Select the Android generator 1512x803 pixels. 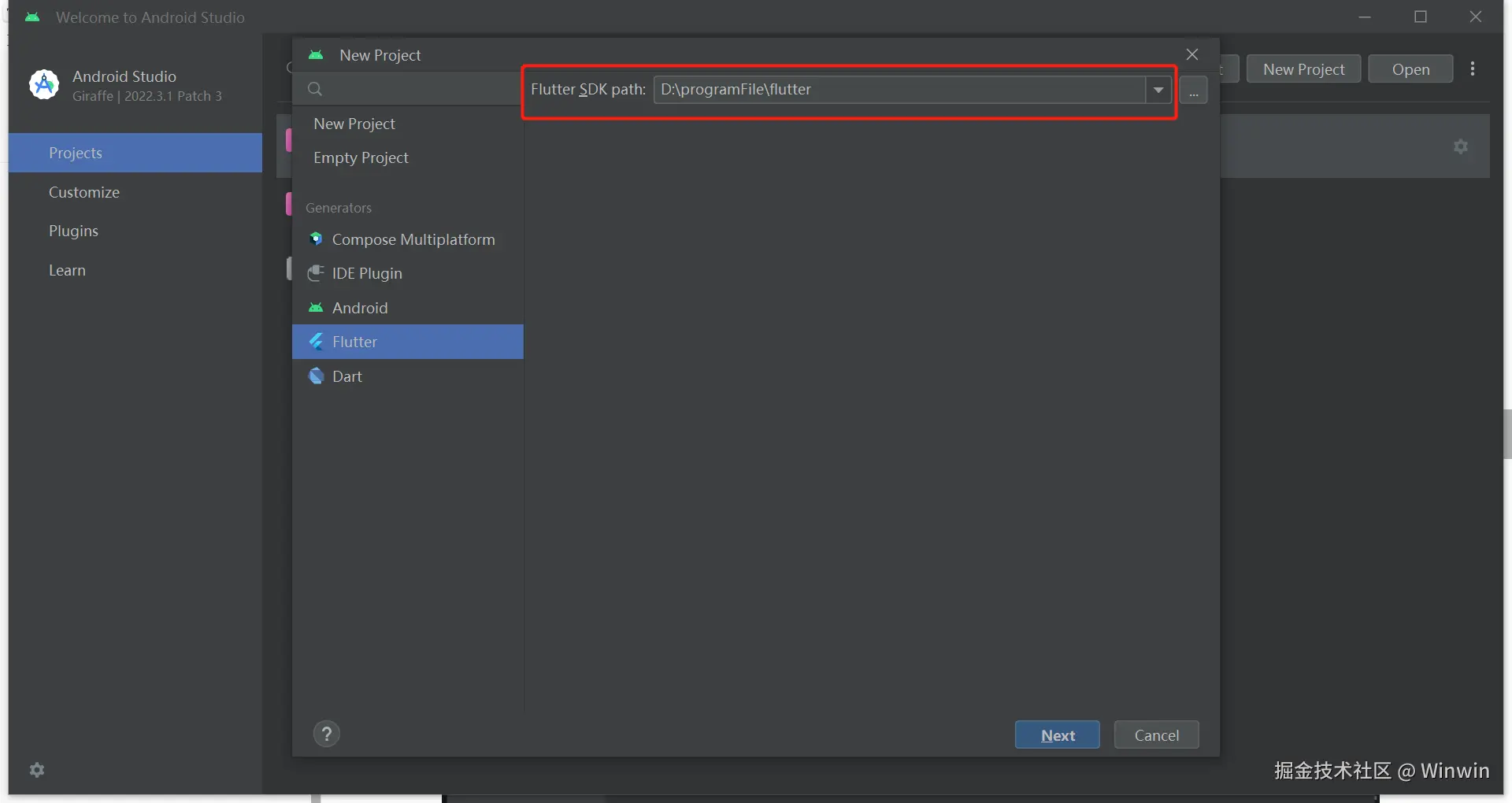[407, 308]
